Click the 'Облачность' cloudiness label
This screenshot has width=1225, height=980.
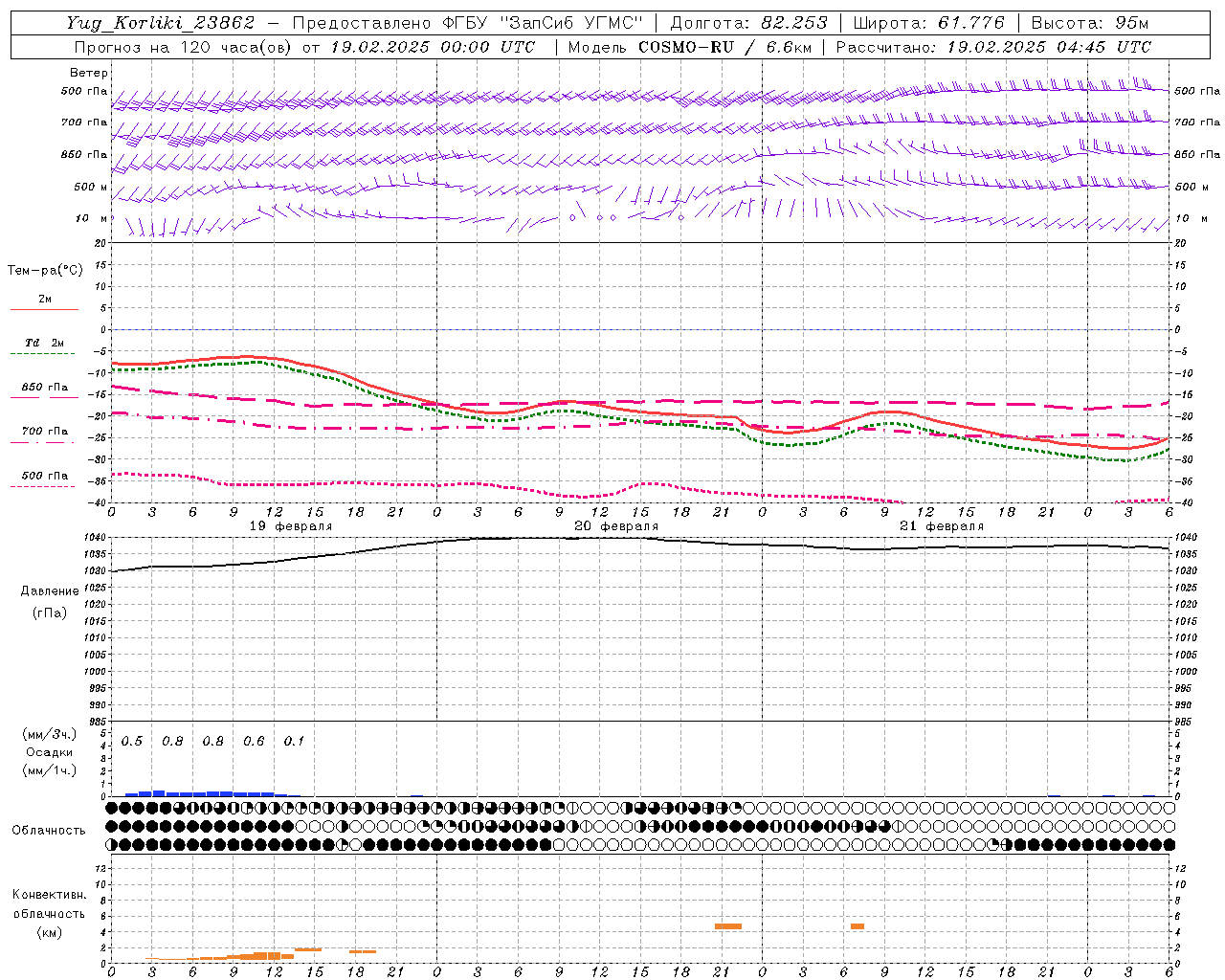49,831
